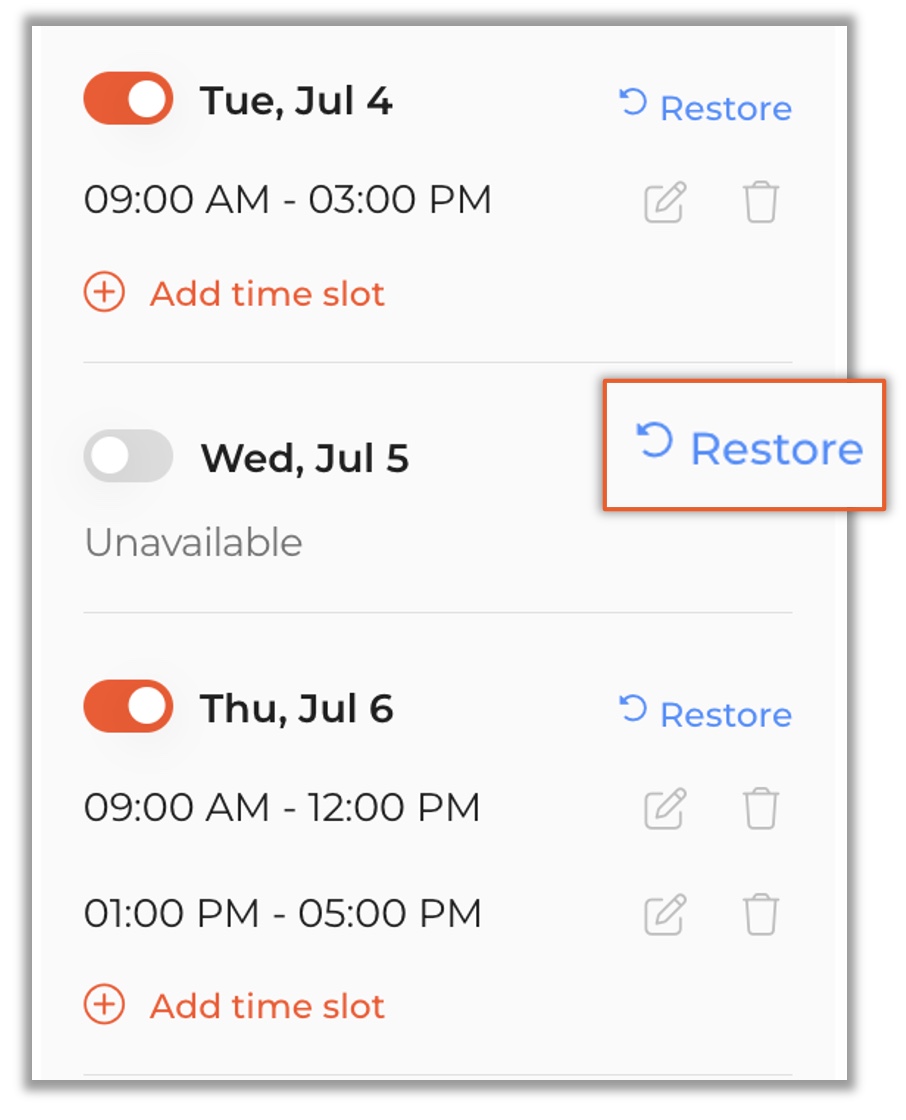Edit the Thu 09:00 AM - 12:00 PM slot
The image size is (906, 1120).
click(665, 809)
